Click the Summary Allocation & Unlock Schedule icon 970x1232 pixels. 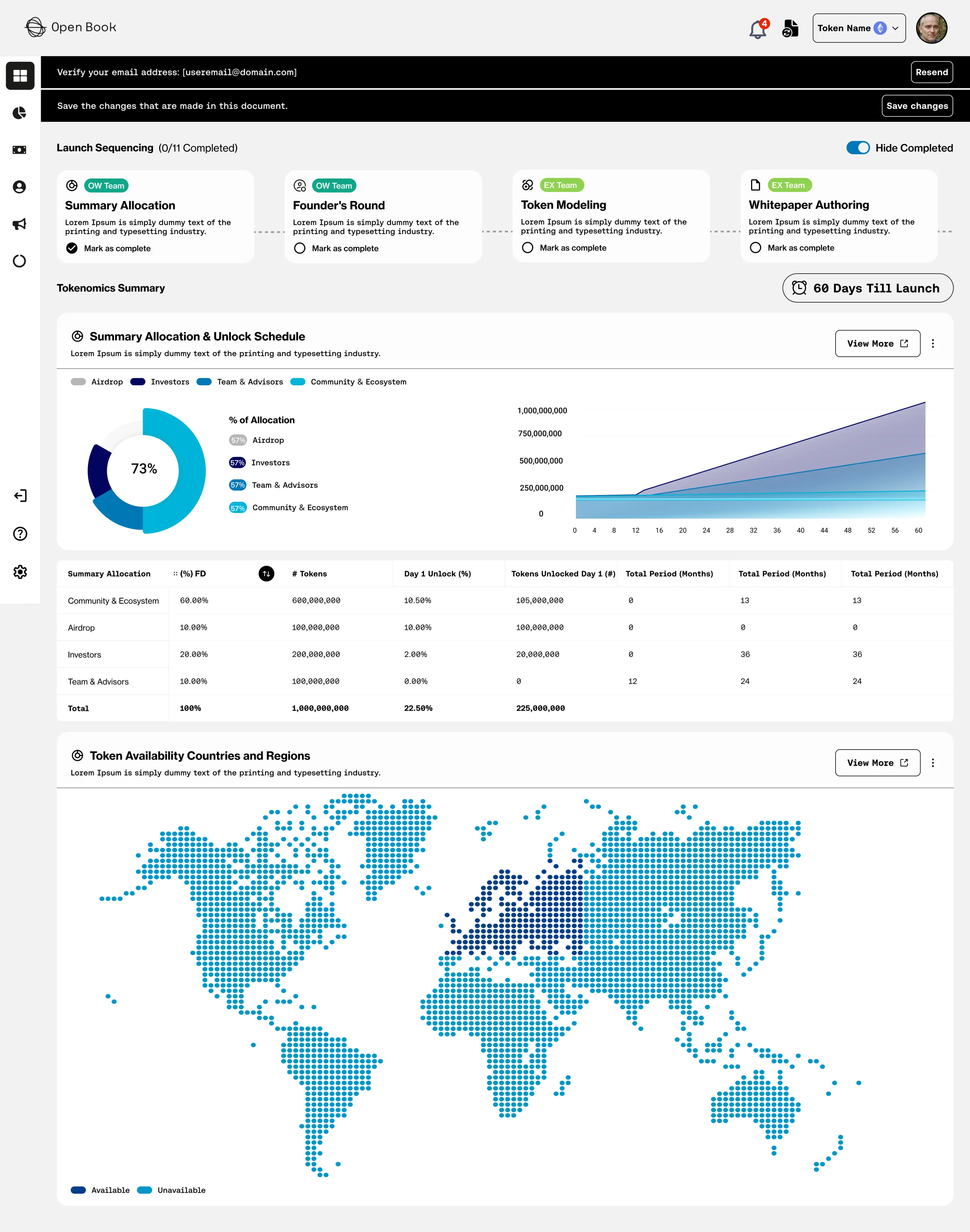[x=78, y=336]
